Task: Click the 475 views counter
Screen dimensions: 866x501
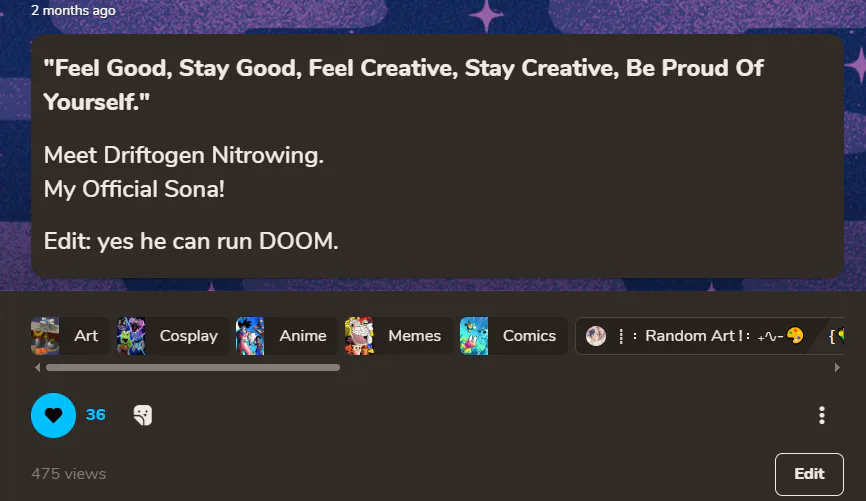Action: coord(68,474)
